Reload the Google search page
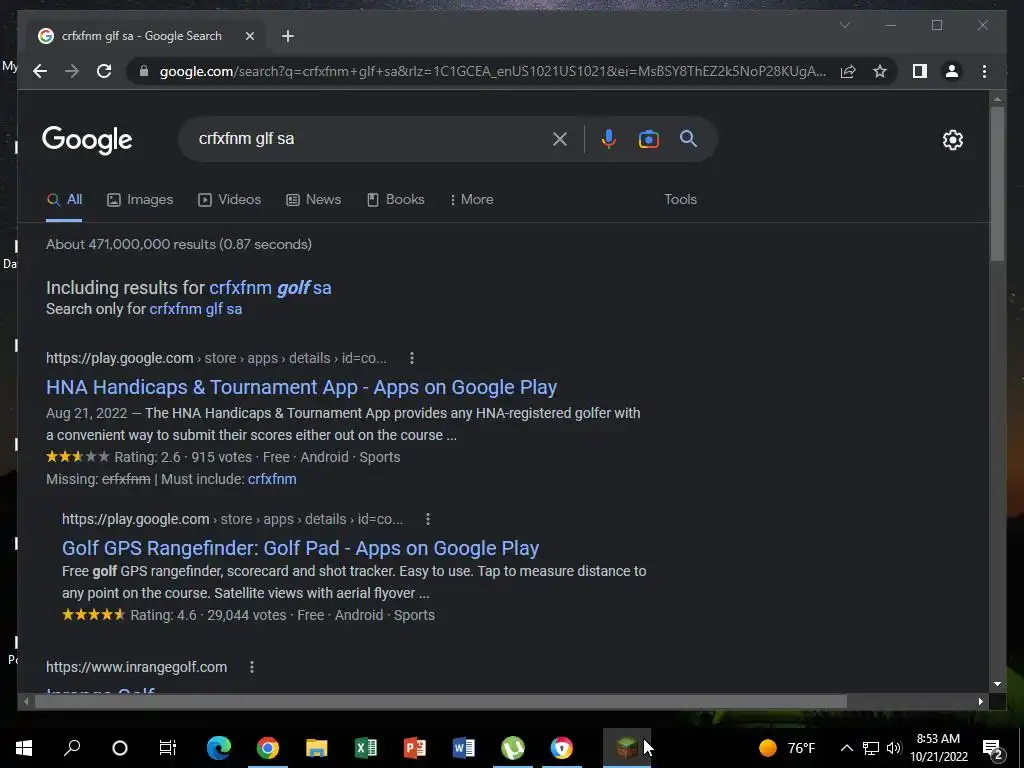1024x768 pixels. pyautogui.click(x=104, y=71)
